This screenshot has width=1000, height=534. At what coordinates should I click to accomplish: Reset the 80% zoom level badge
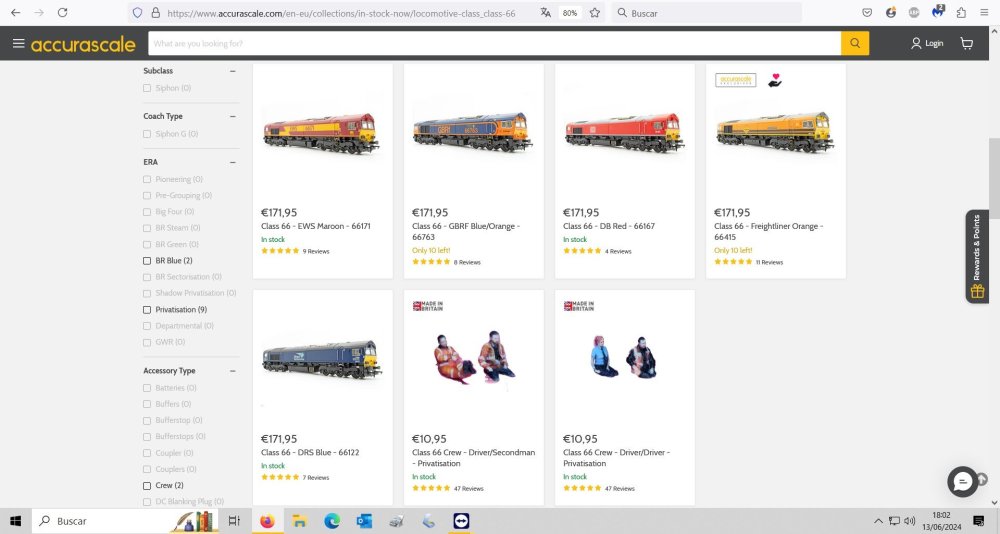(x=570, y=13)
